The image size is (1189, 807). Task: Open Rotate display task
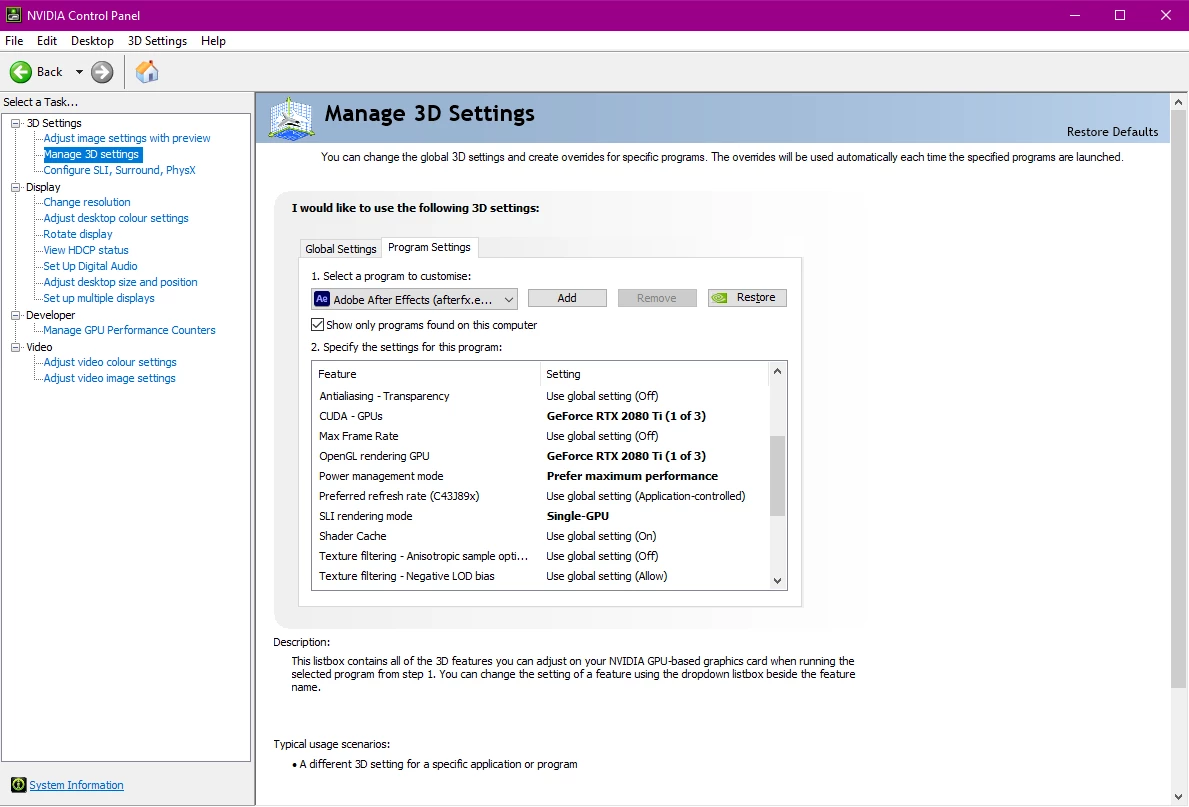77,234
